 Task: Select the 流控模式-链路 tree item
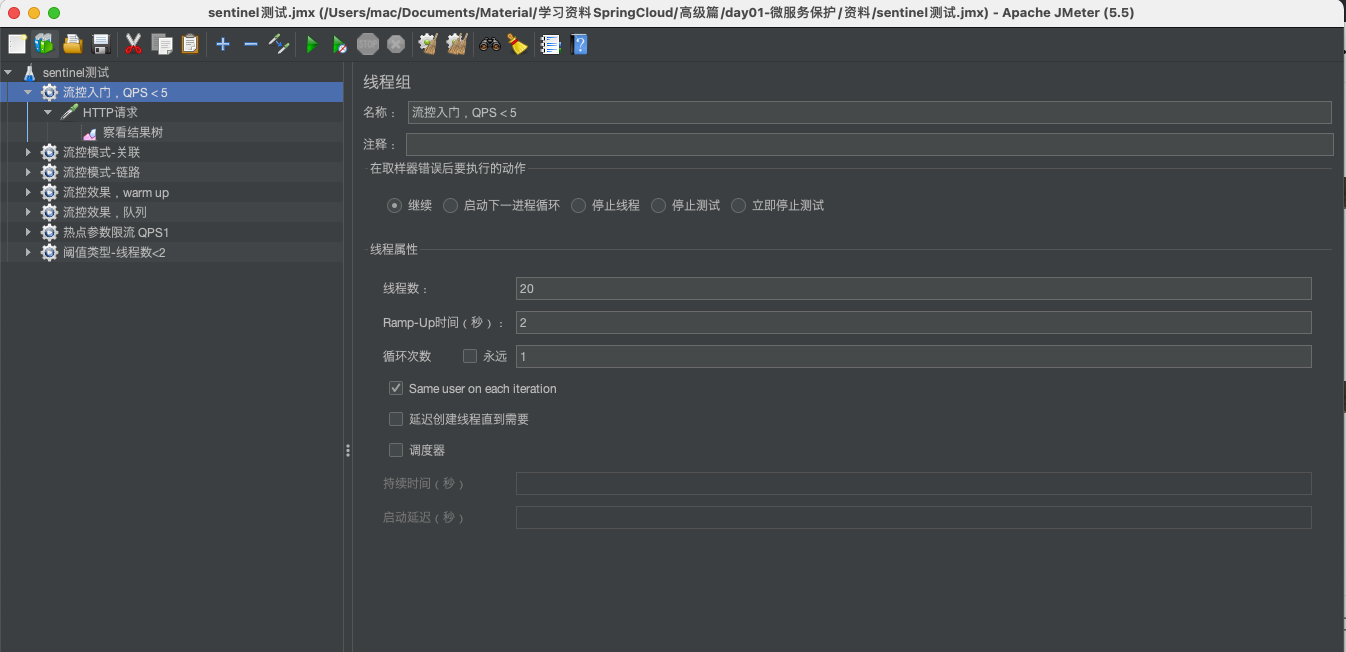coord(101,172)
